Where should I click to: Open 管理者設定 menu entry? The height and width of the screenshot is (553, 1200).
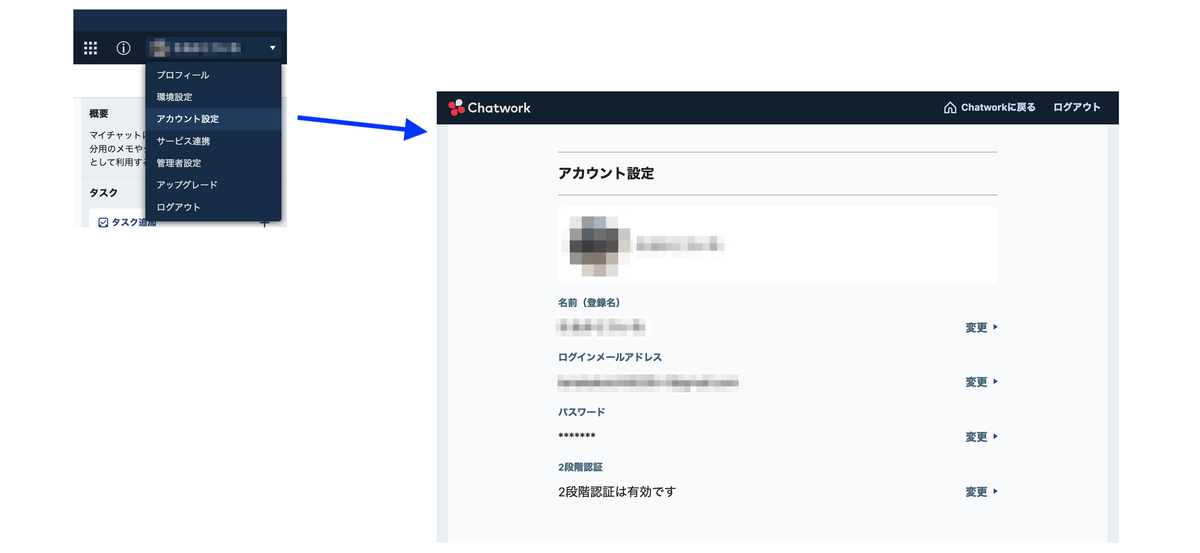[213, 163]
